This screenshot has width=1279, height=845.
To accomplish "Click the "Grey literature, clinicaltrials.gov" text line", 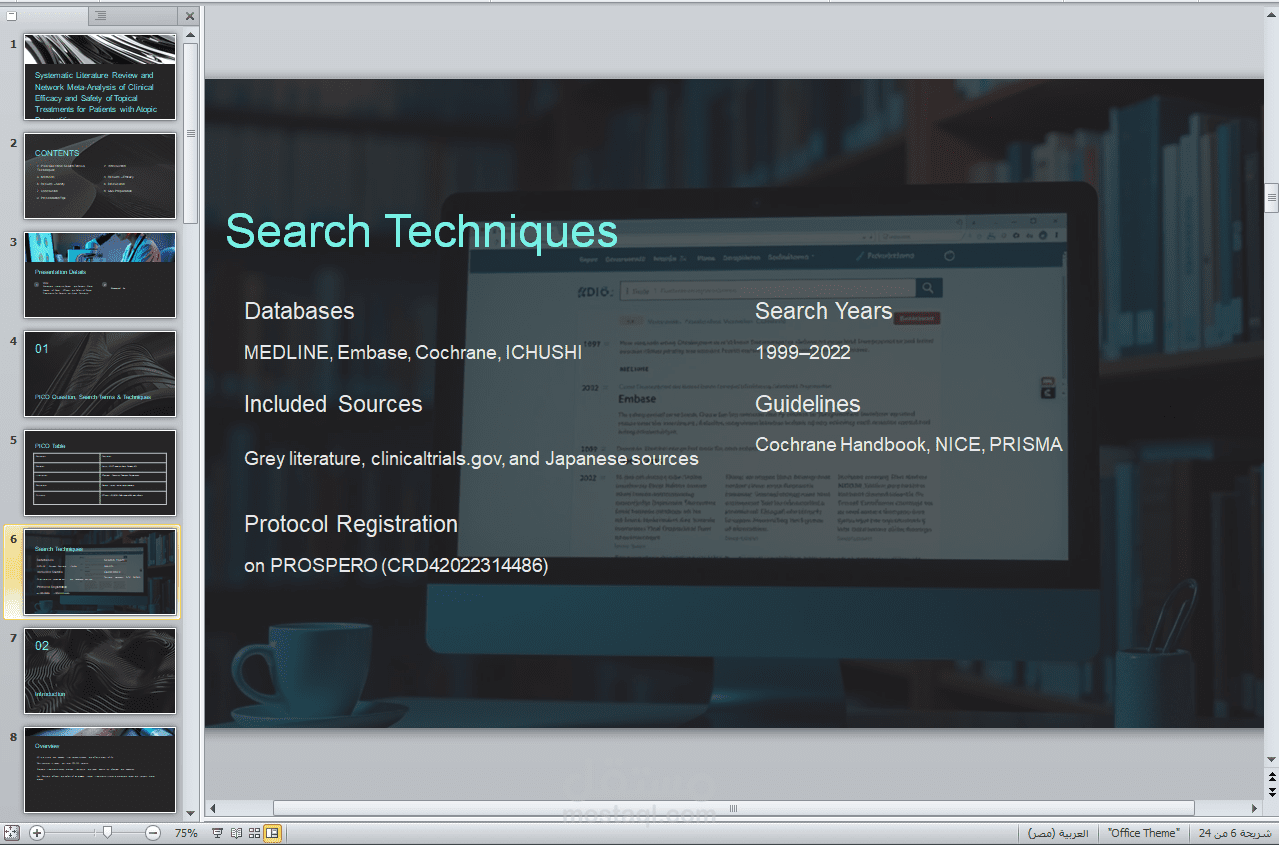I will [x=471, y=459].
